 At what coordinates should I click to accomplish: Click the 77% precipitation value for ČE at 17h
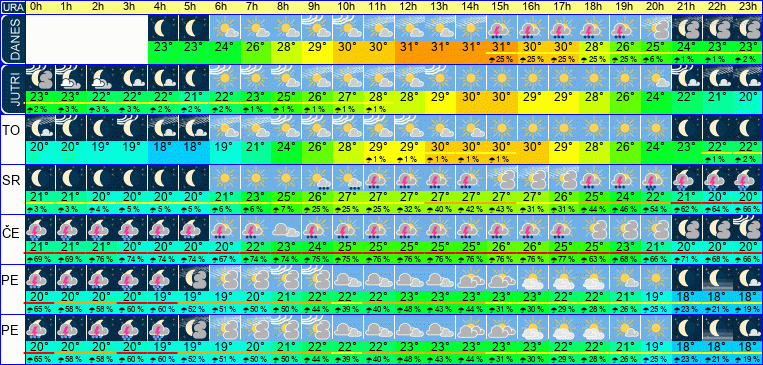tap(563, 258)
